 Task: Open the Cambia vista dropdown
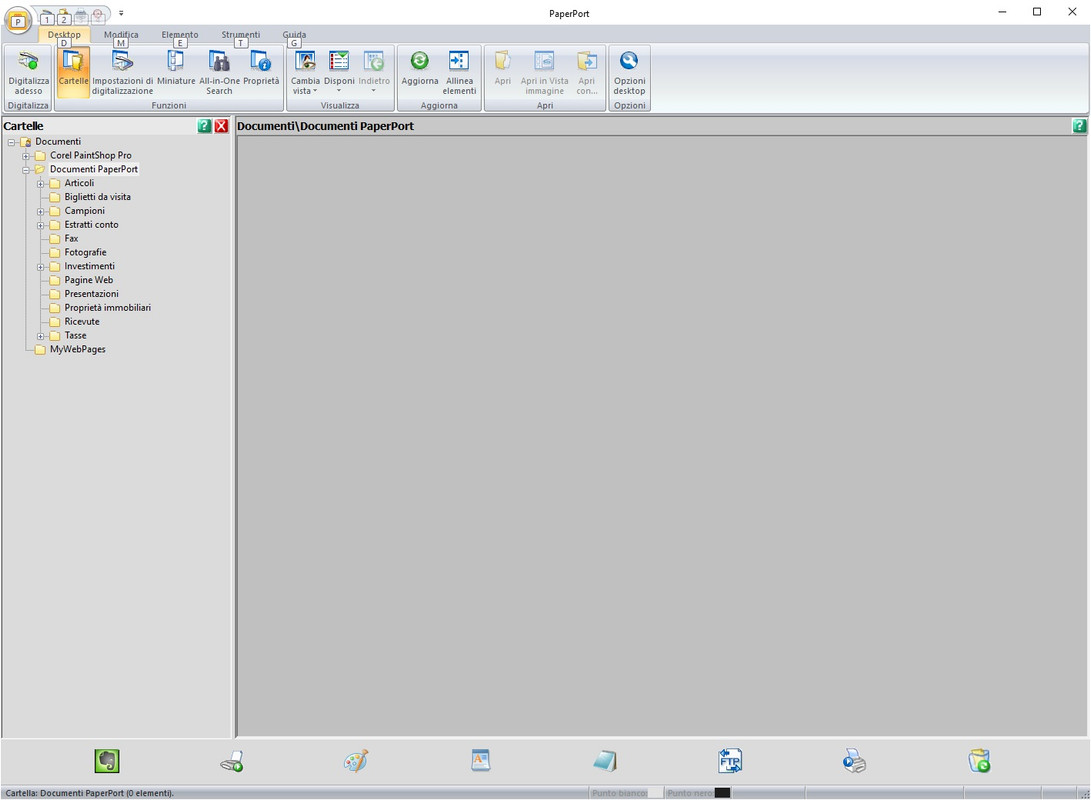(x=305, y=72)
